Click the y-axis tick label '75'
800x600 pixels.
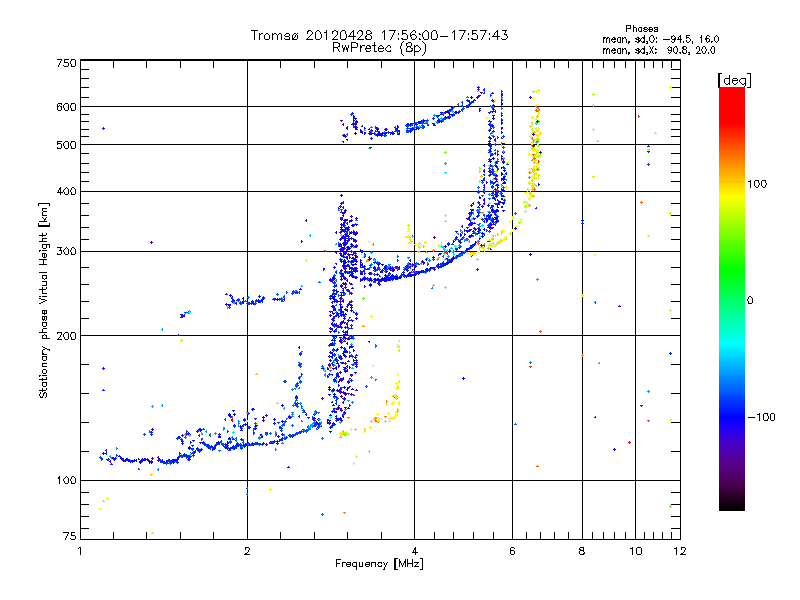click(70, 536)
